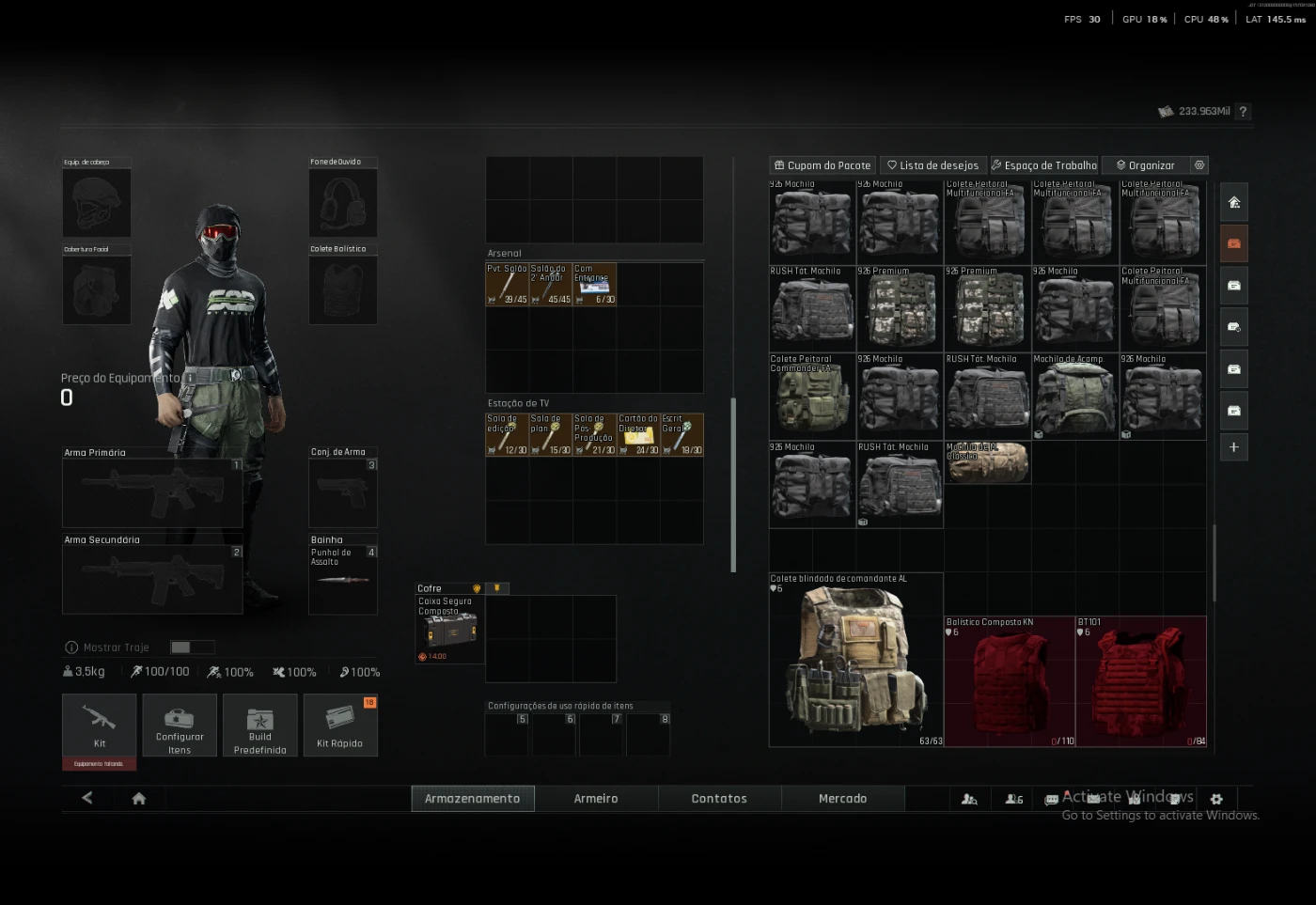Toggle the yellow flag tab beside Cofre
1316x905 pixels.
coord(496,588)
